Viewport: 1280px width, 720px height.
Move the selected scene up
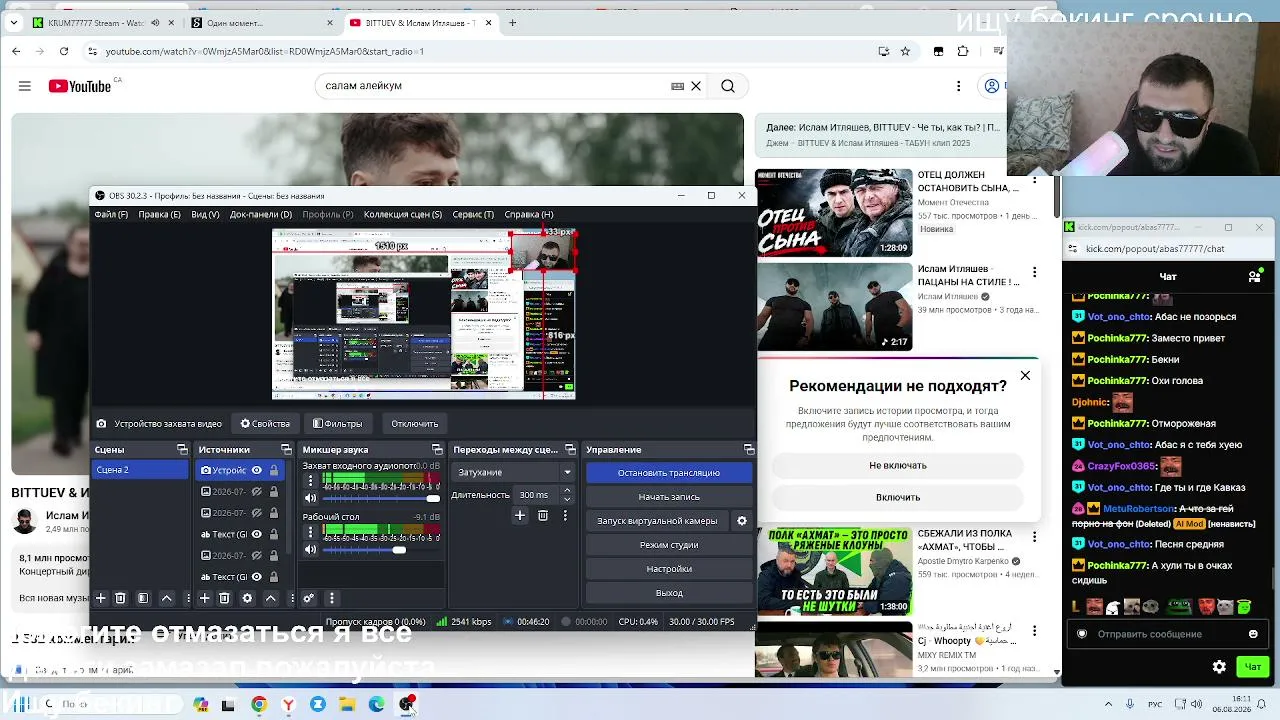click(167, 598)
